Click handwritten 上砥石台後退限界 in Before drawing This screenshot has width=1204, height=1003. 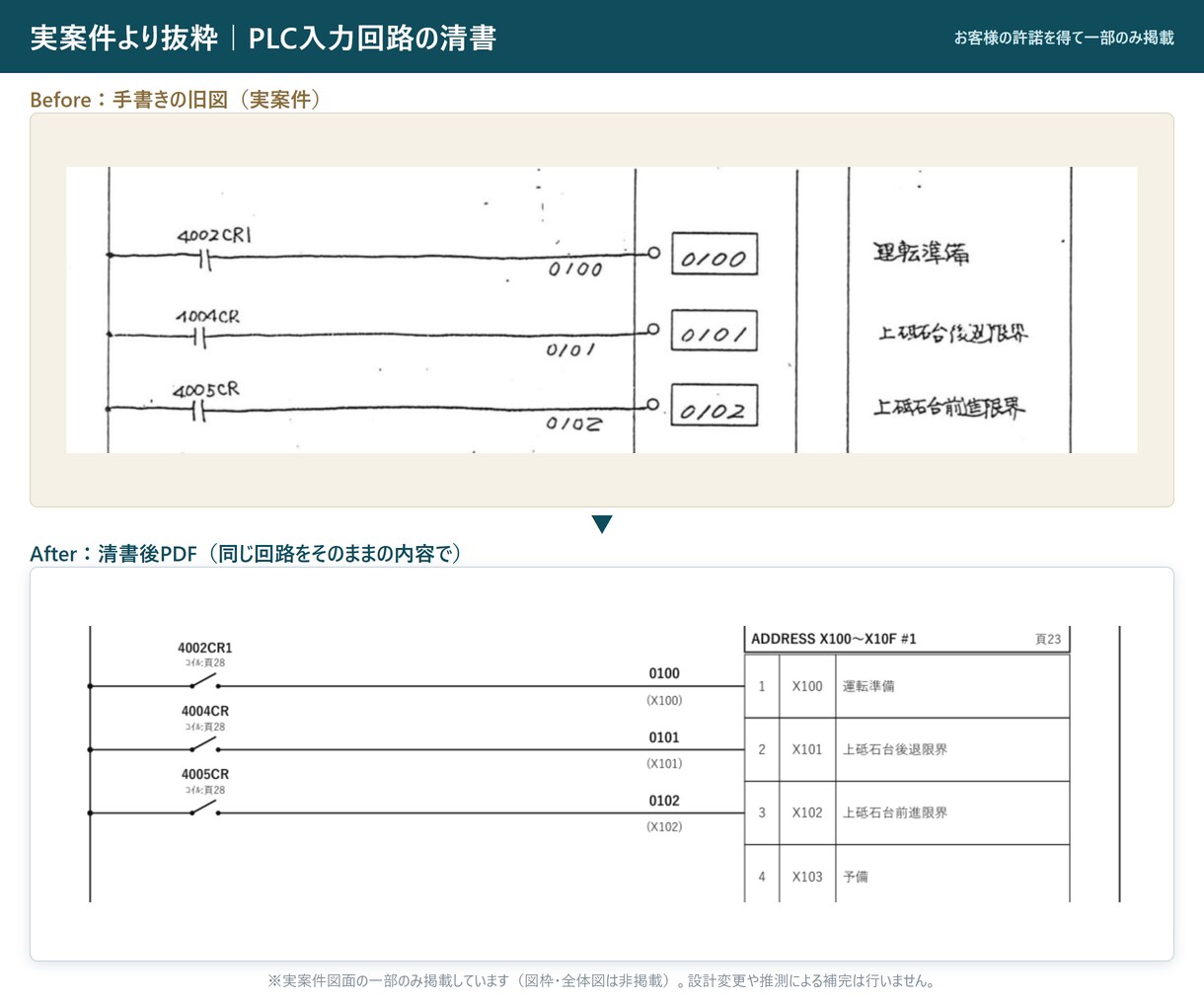click(x=953, y=333)
